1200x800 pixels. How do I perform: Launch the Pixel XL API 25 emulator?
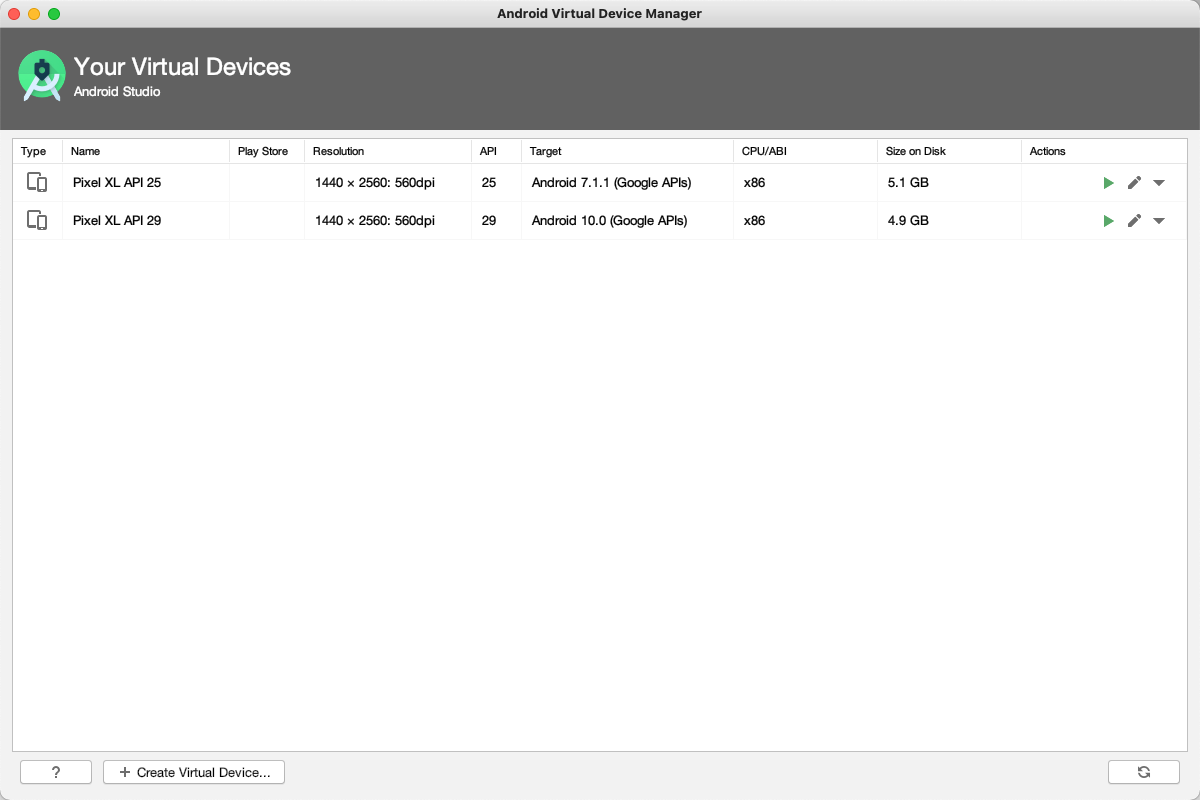1108,183
